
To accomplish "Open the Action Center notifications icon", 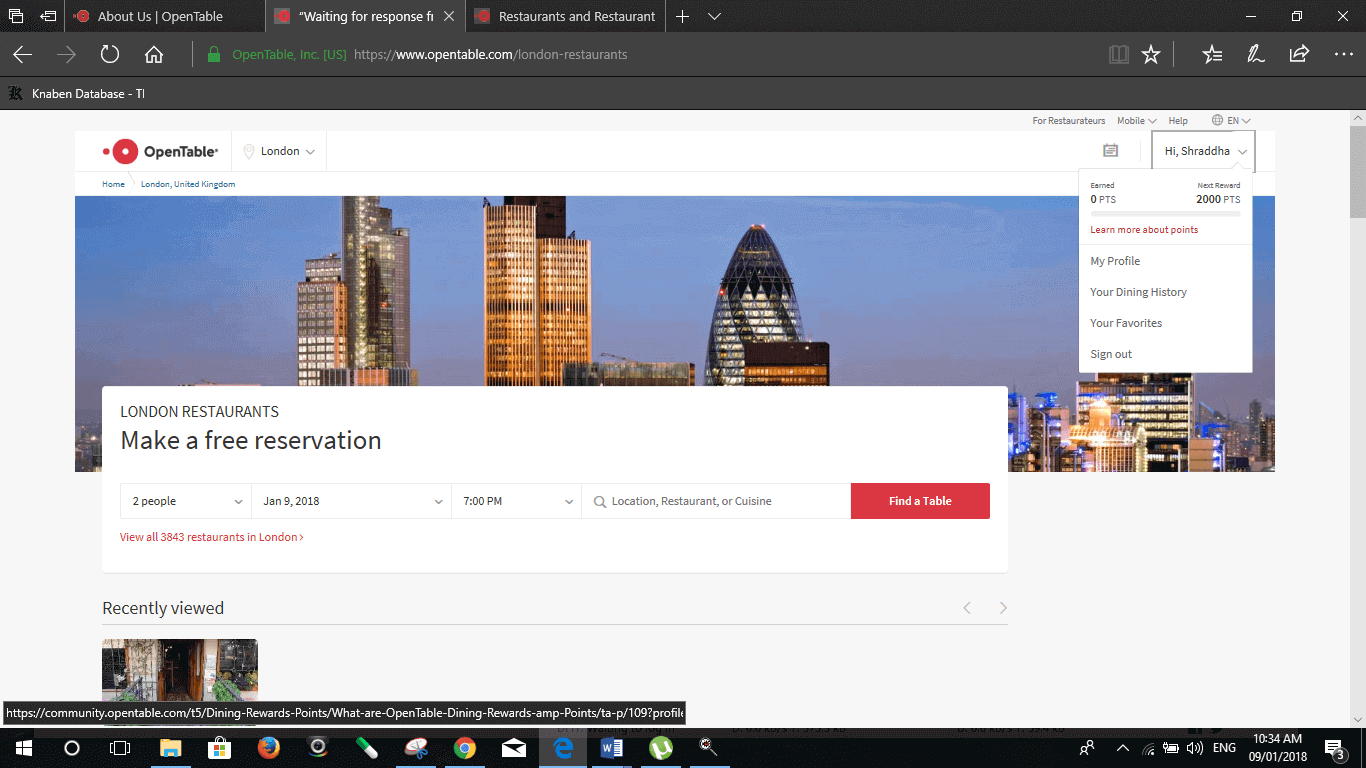I will (1334, 748).
